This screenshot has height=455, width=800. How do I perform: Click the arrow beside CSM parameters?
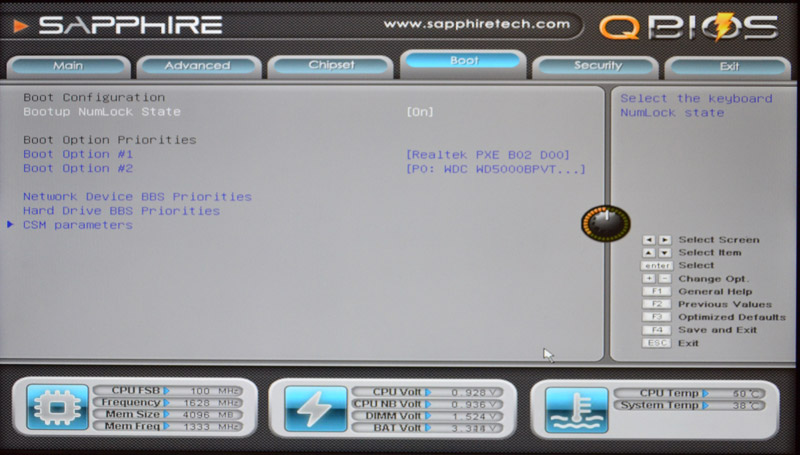[x=10, y=224]
